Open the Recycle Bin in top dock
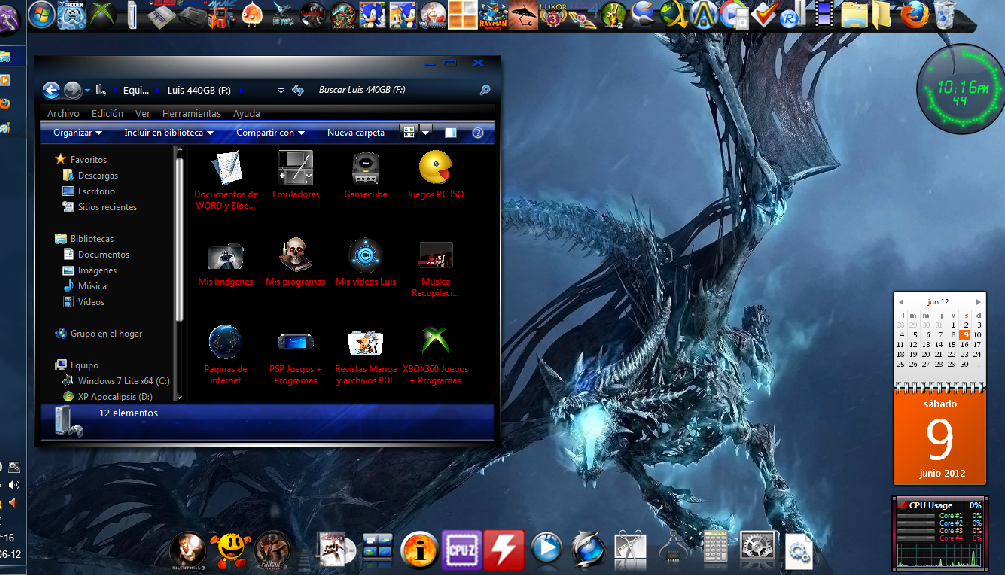 pyautogui.click(x=945, y=15)
